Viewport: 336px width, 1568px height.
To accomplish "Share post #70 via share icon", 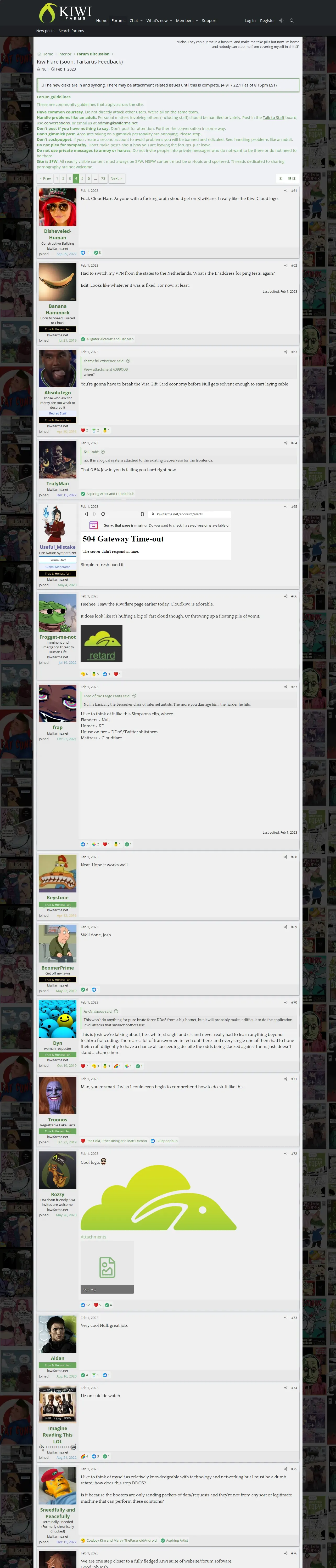I will coord(285,1002).
